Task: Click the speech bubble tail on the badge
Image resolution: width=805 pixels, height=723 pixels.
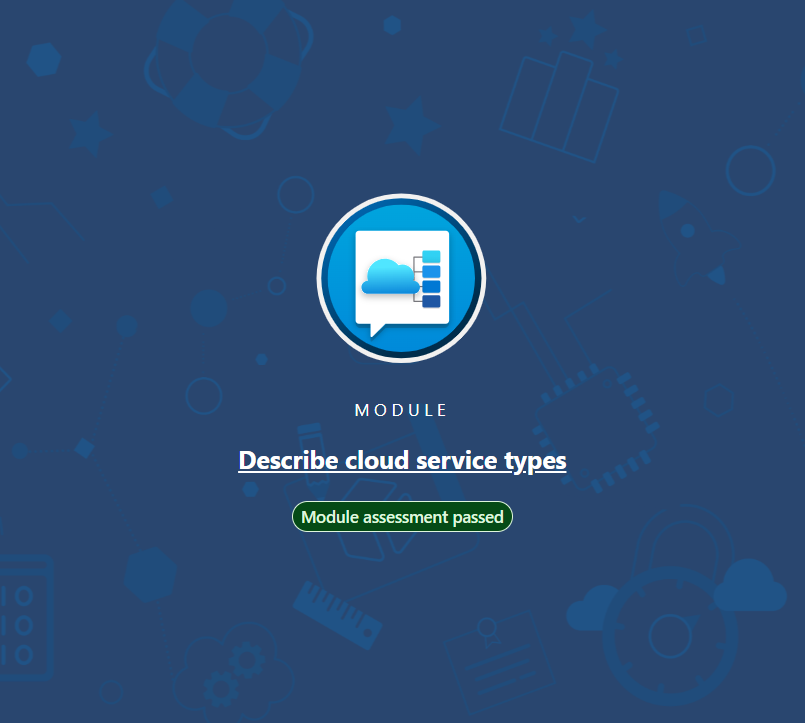Action: coord(377,328)
